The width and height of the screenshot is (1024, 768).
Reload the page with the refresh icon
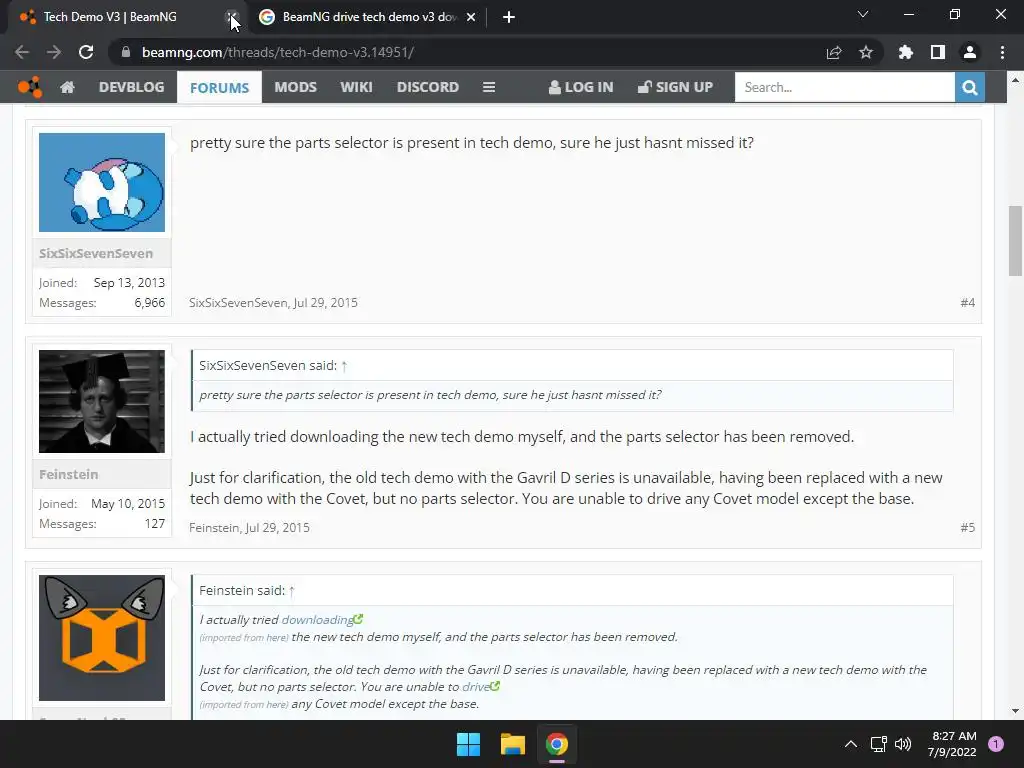coord(86,52)
